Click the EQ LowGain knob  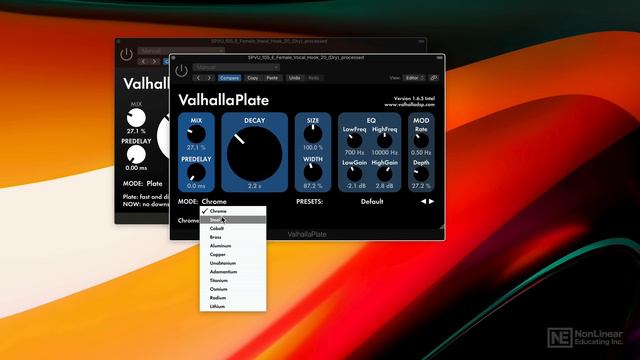pyautogui.click(x=354, y=174)
